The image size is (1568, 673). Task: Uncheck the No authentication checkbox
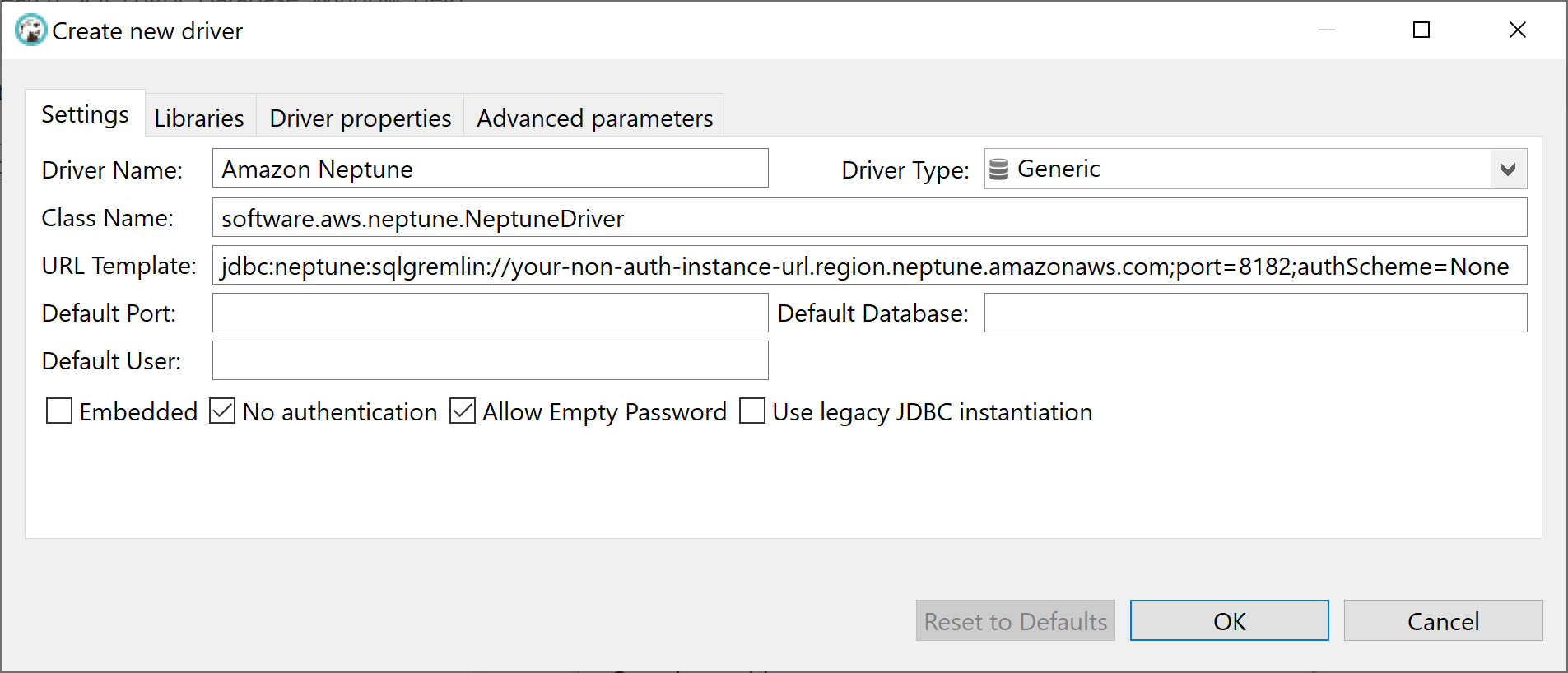[x=222, y=411]
